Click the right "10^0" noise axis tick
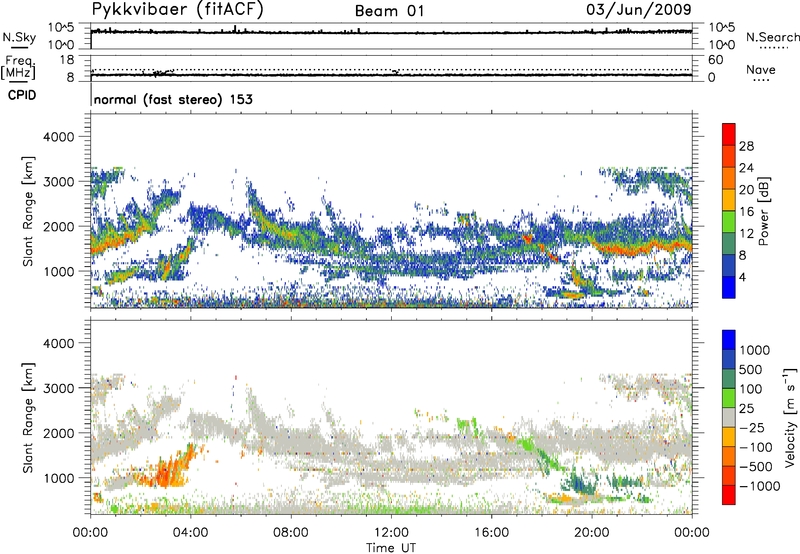The image size is (800, 554). click(x=722, y=45)
